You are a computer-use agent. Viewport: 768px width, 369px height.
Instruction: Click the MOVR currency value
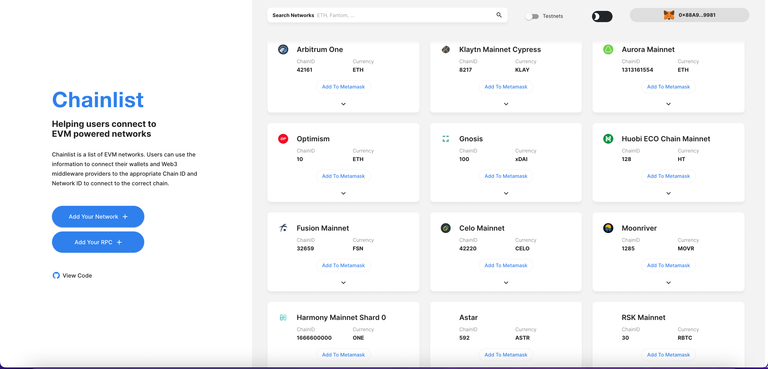coord(686,248)
